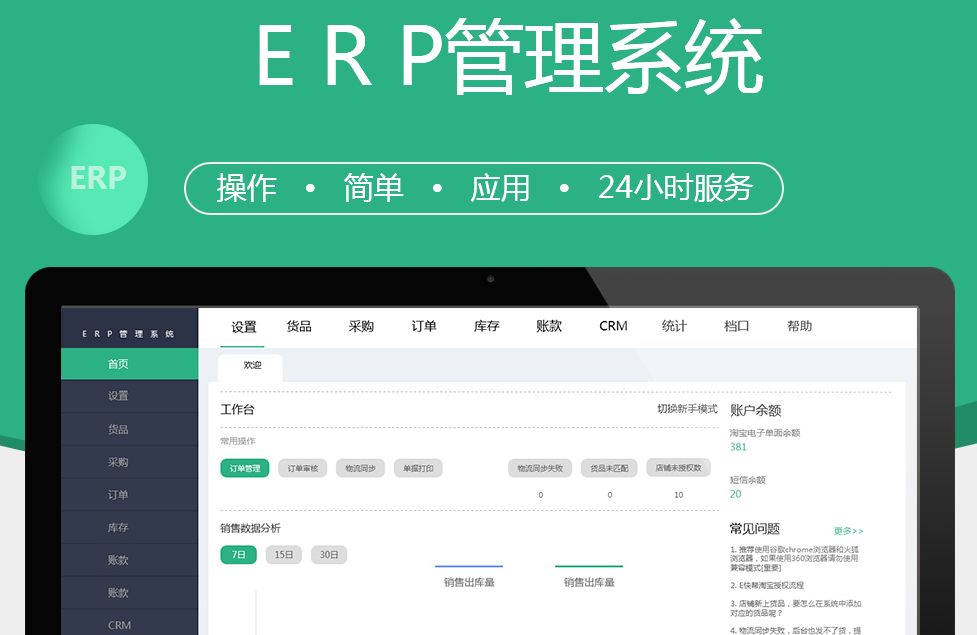This screenshot has width=977, height=635.
Task: Switch sales analysis to 7日
Action: tap(238, 554)
